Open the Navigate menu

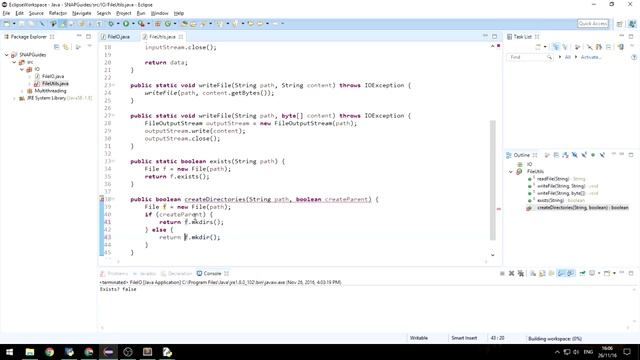pos(81,13)
